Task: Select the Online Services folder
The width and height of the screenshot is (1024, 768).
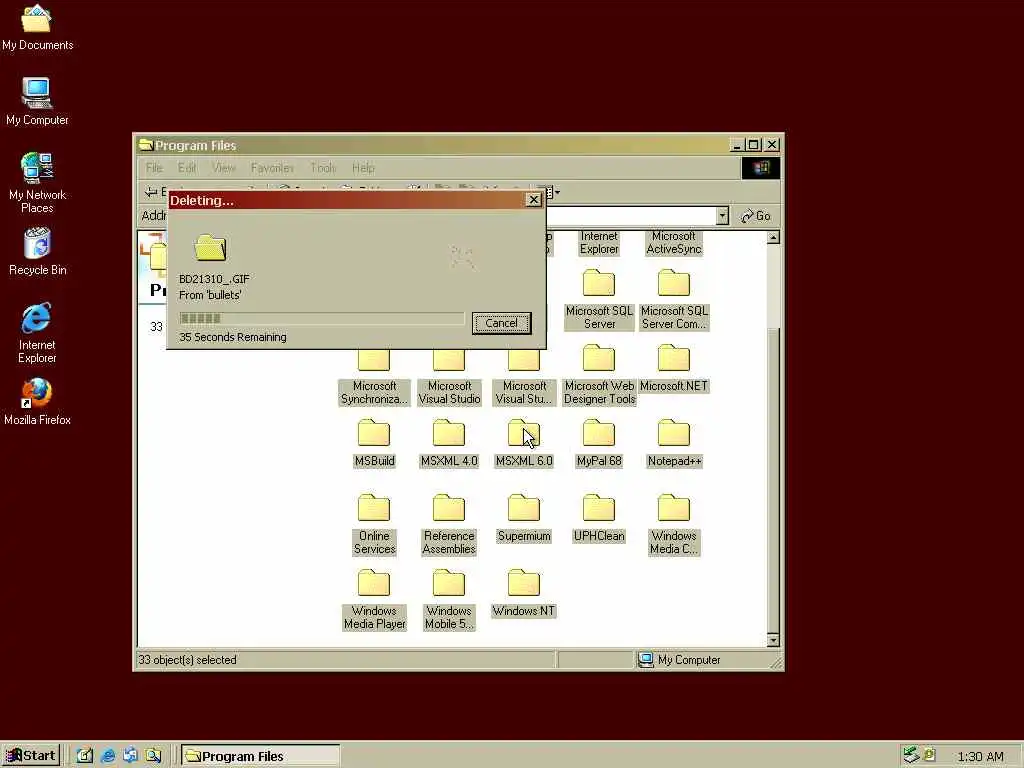Action: tap(374, 526)
